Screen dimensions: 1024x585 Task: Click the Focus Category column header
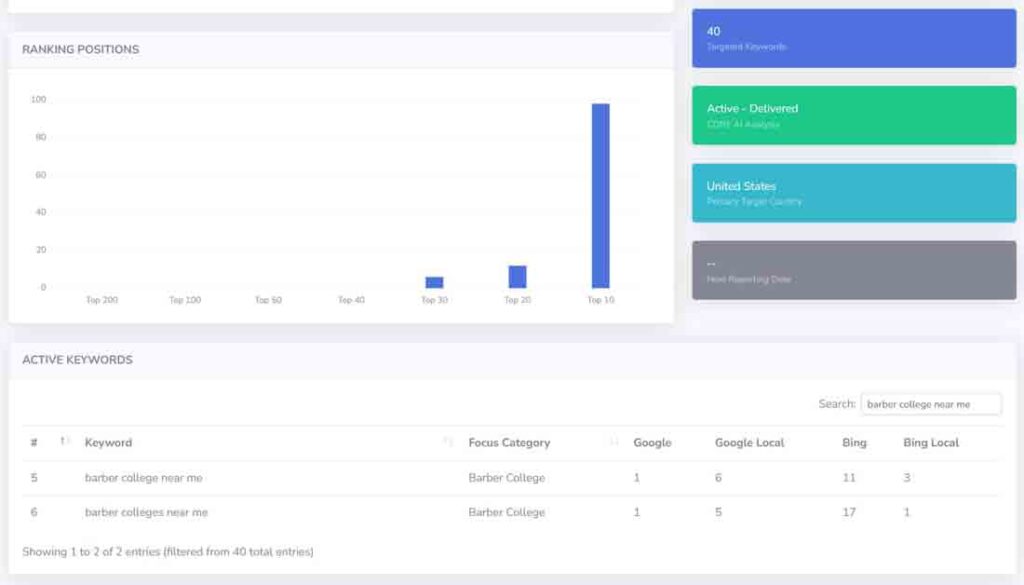coord(509,442)
